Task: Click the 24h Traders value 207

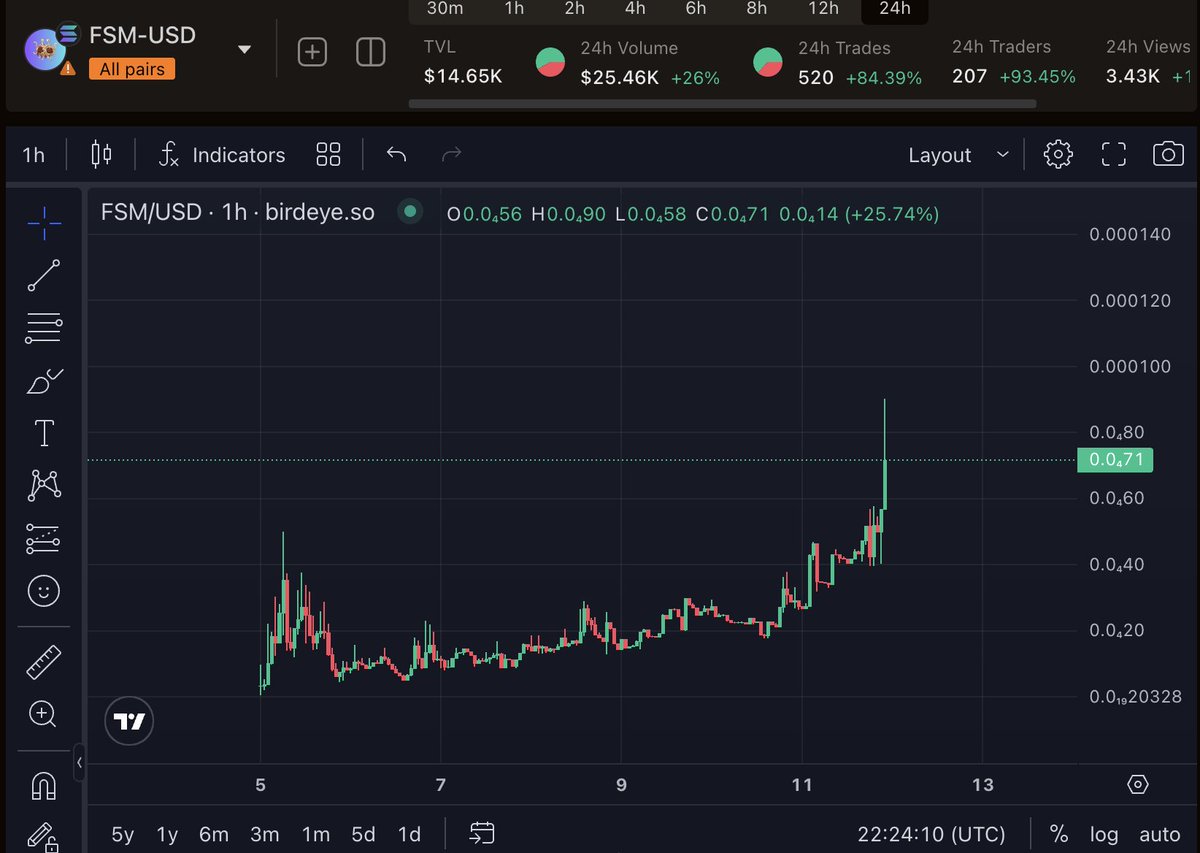Action: pyautogui.click(x=970, y=75)
